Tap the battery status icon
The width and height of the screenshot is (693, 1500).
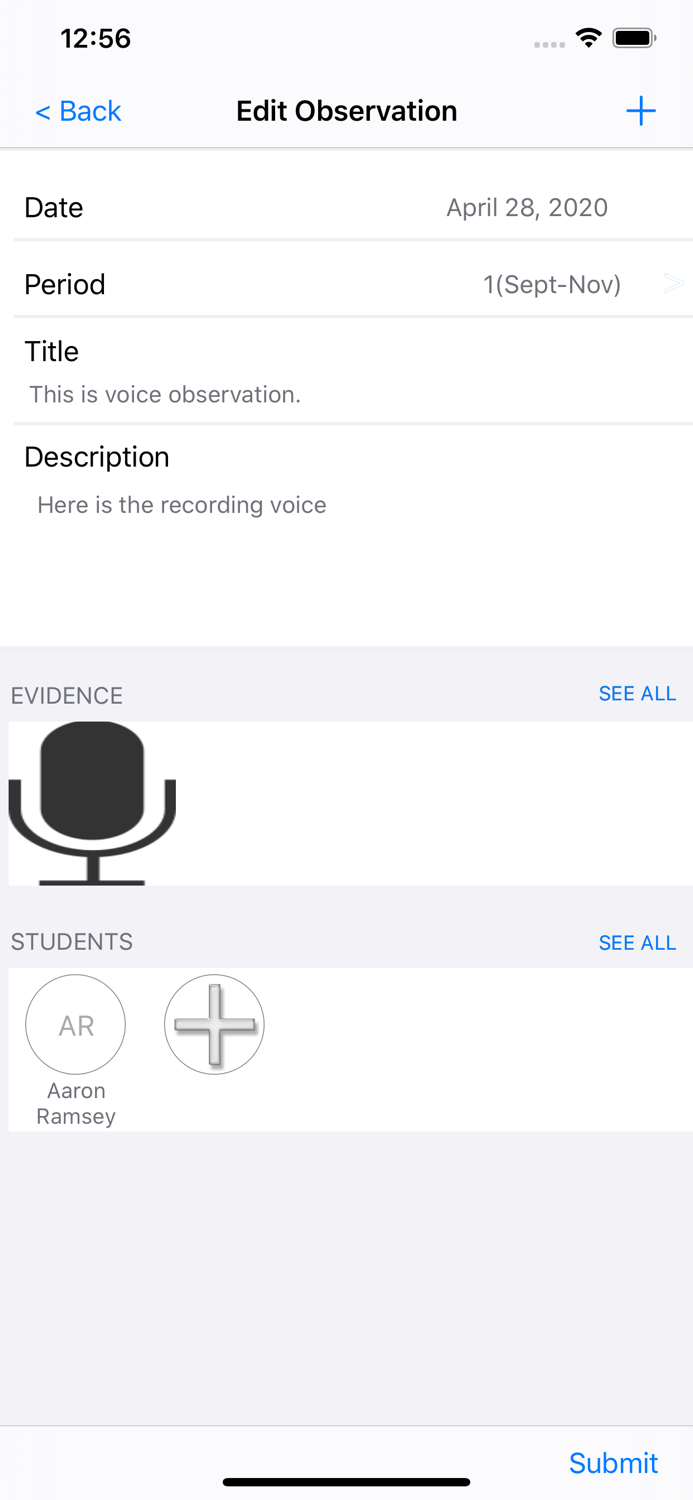[x=634, y=39]
